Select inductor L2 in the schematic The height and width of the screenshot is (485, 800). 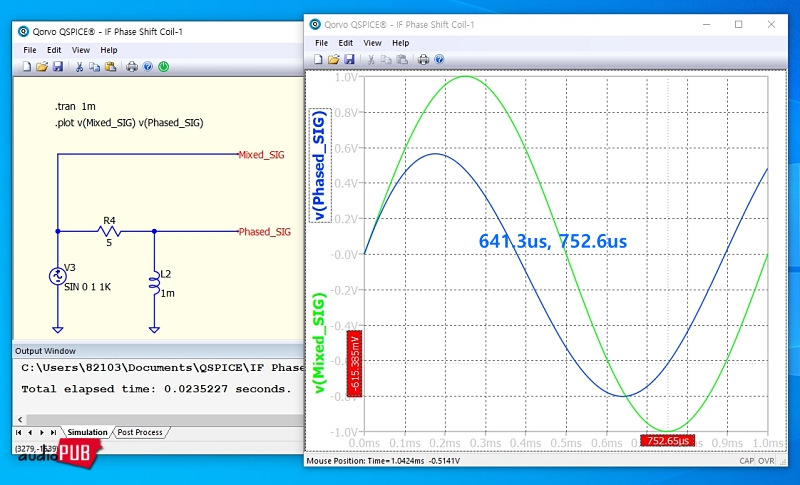154,285
